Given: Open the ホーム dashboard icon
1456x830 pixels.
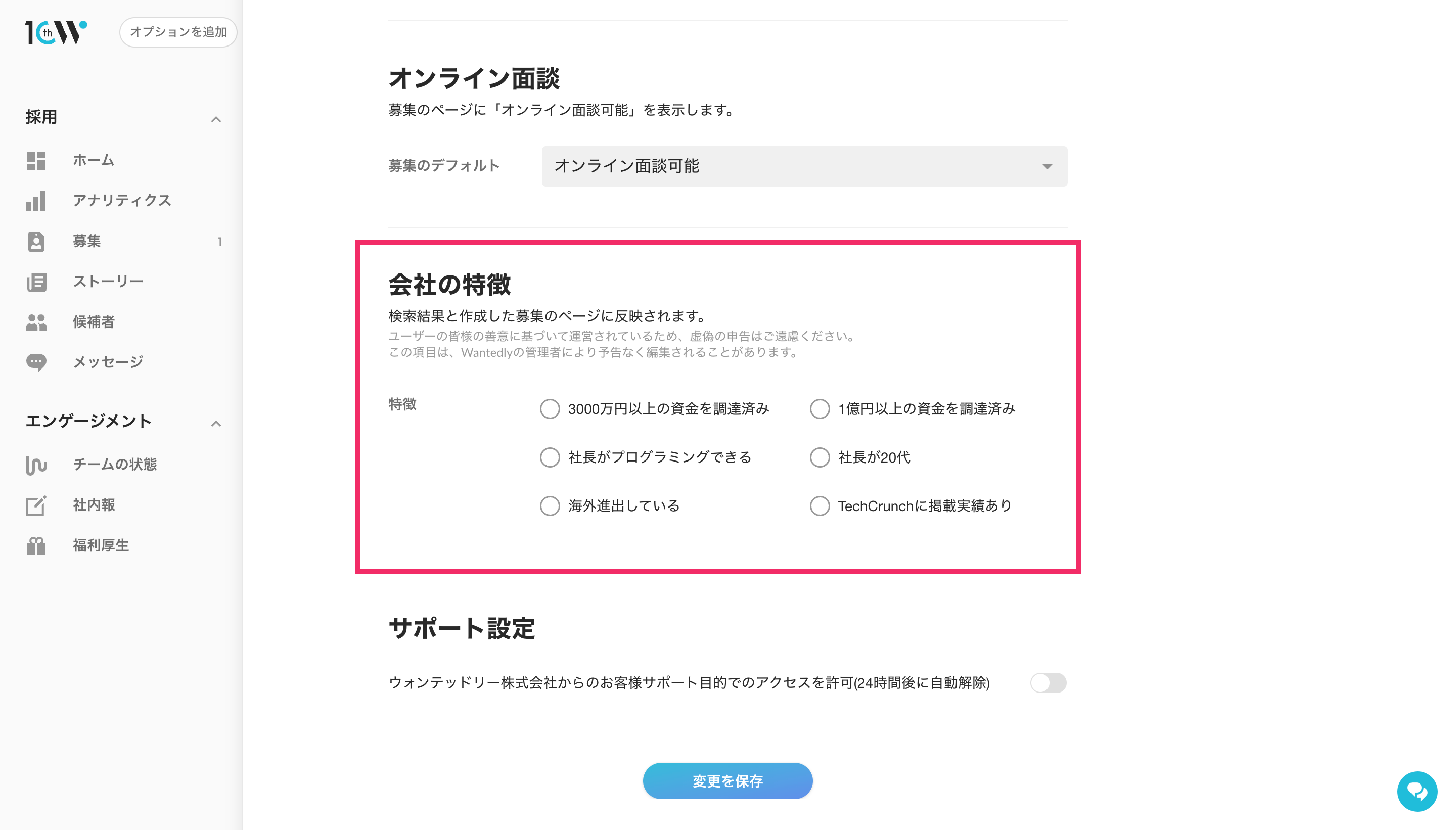Looking at the screenshot, I should (36, 161).
